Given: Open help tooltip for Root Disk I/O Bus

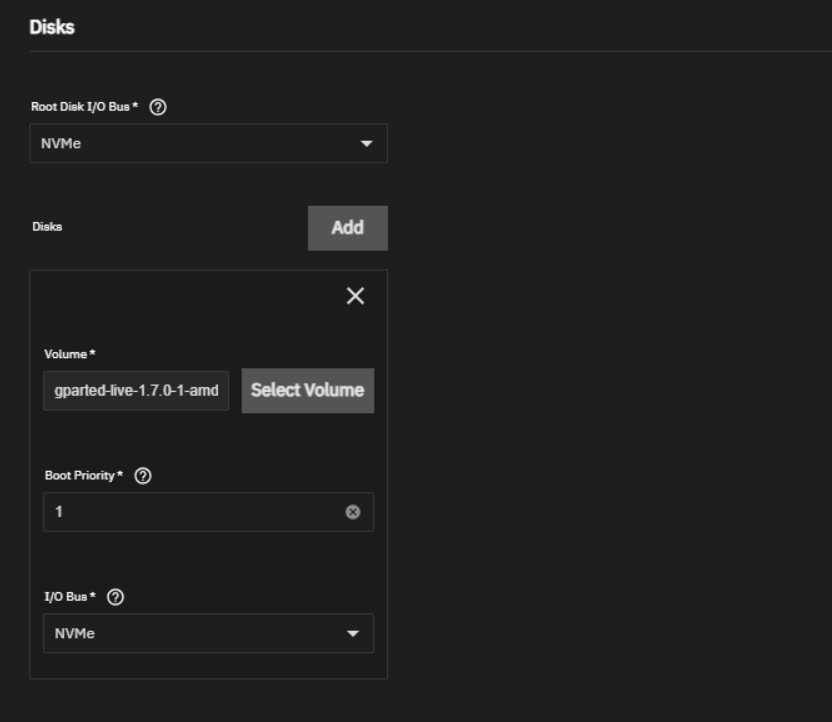Looking at the screenshot, I should [x=158, y=107].
